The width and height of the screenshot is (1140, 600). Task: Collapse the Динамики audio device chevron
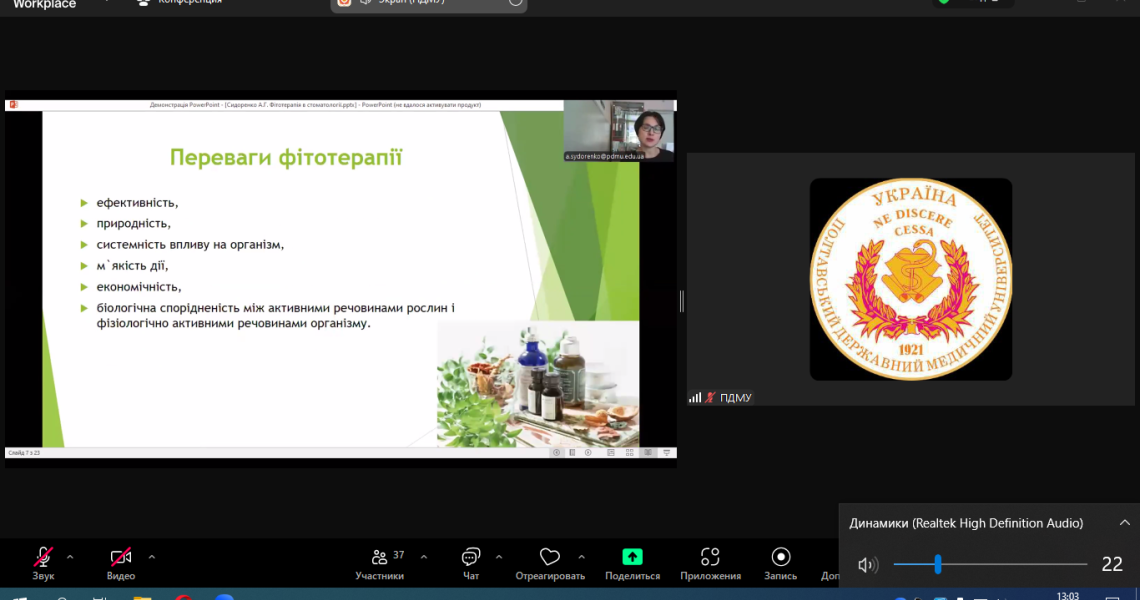coord(1124,523)
